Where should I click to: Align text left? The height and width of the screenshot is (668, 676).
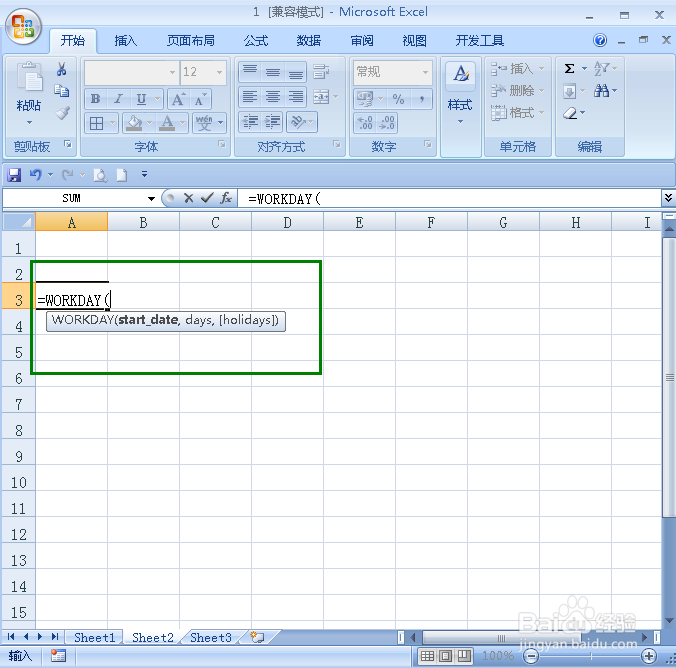click(x=250, y=97)
